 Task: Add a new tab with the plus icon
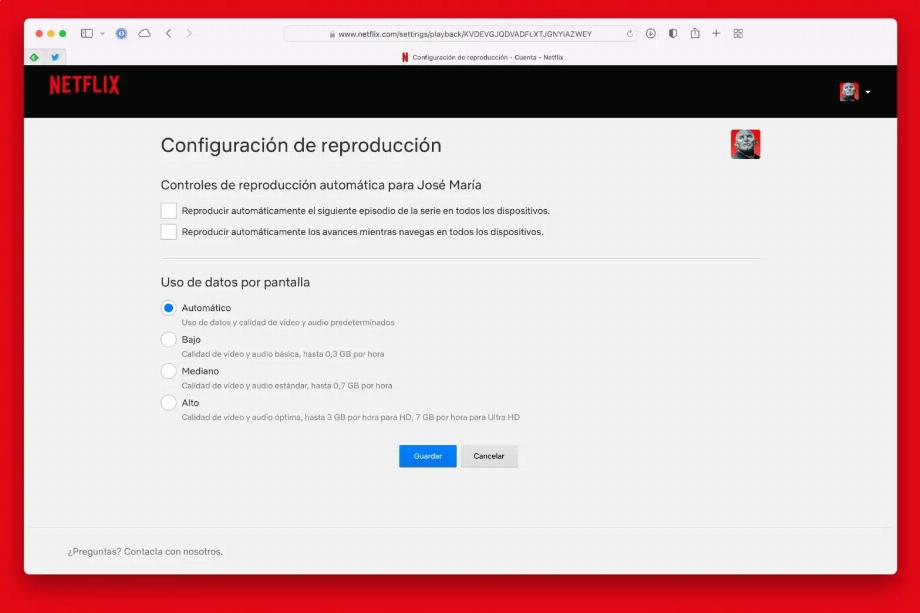pos(716,33)
